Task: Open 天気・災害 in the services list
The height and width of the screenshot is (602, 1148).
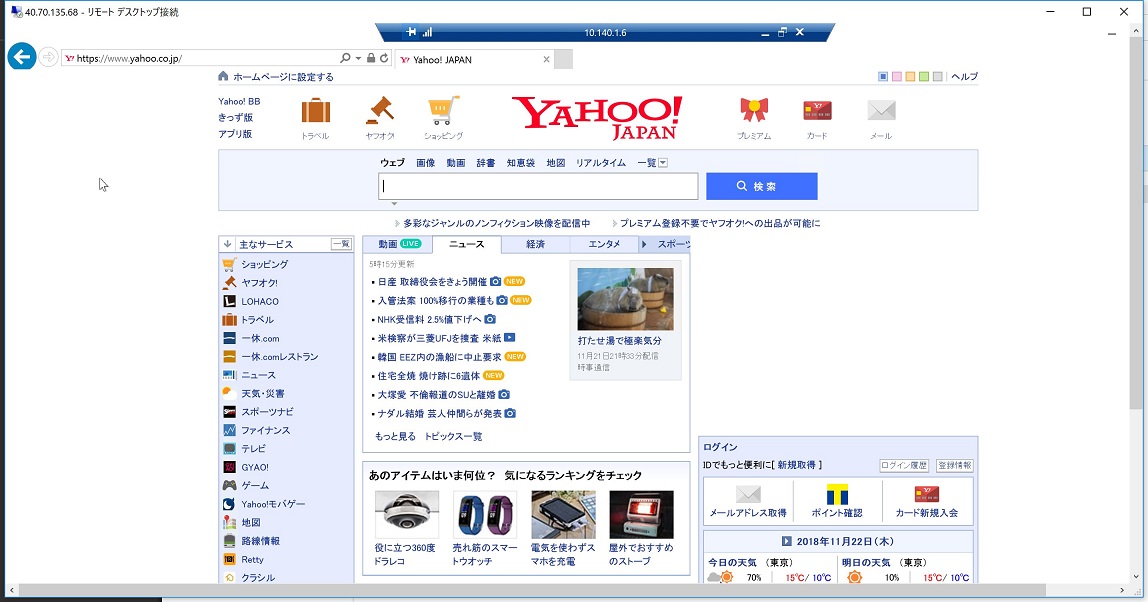Action: 263,393
